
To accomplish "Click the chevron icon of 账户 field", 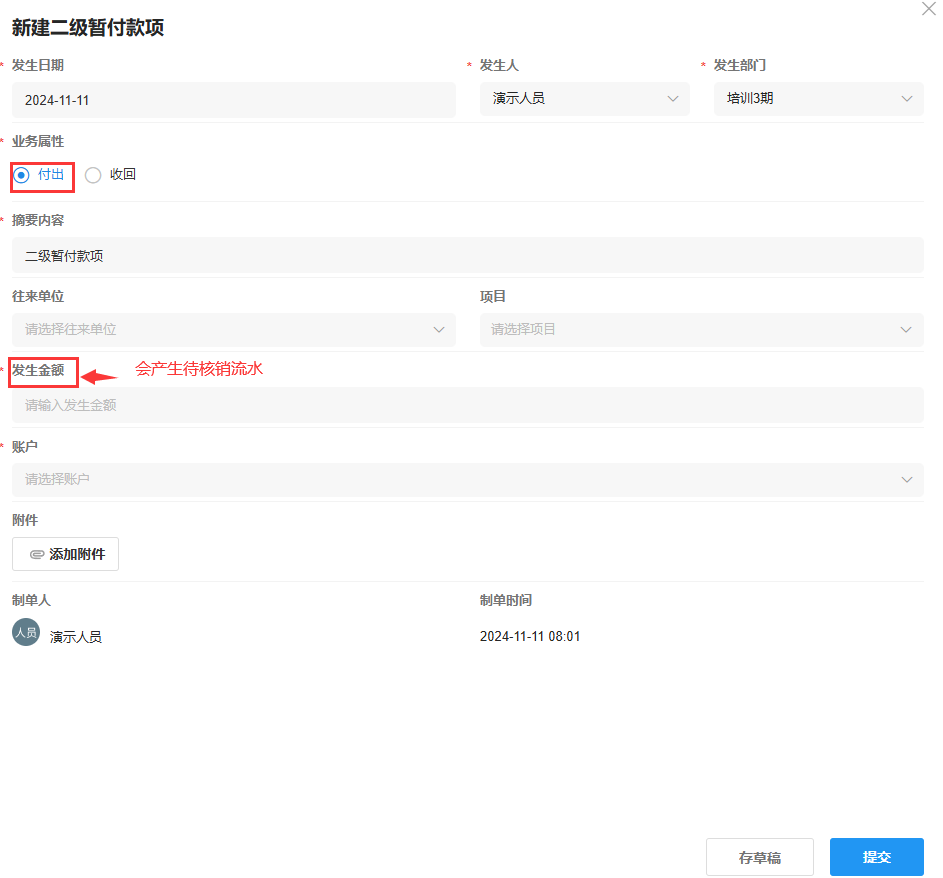I will pos(906,480).
